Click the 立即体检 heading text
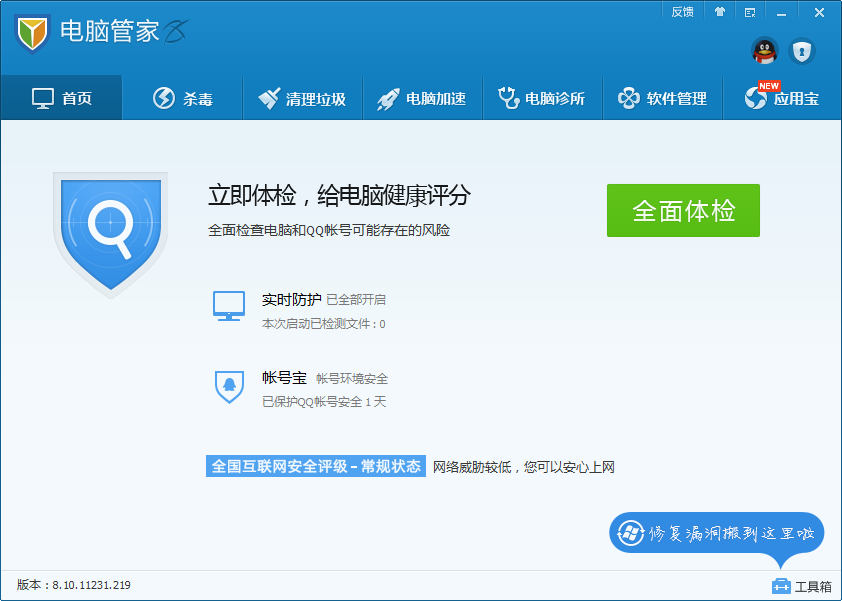842x601 pixels. click(x=339, y=195)
